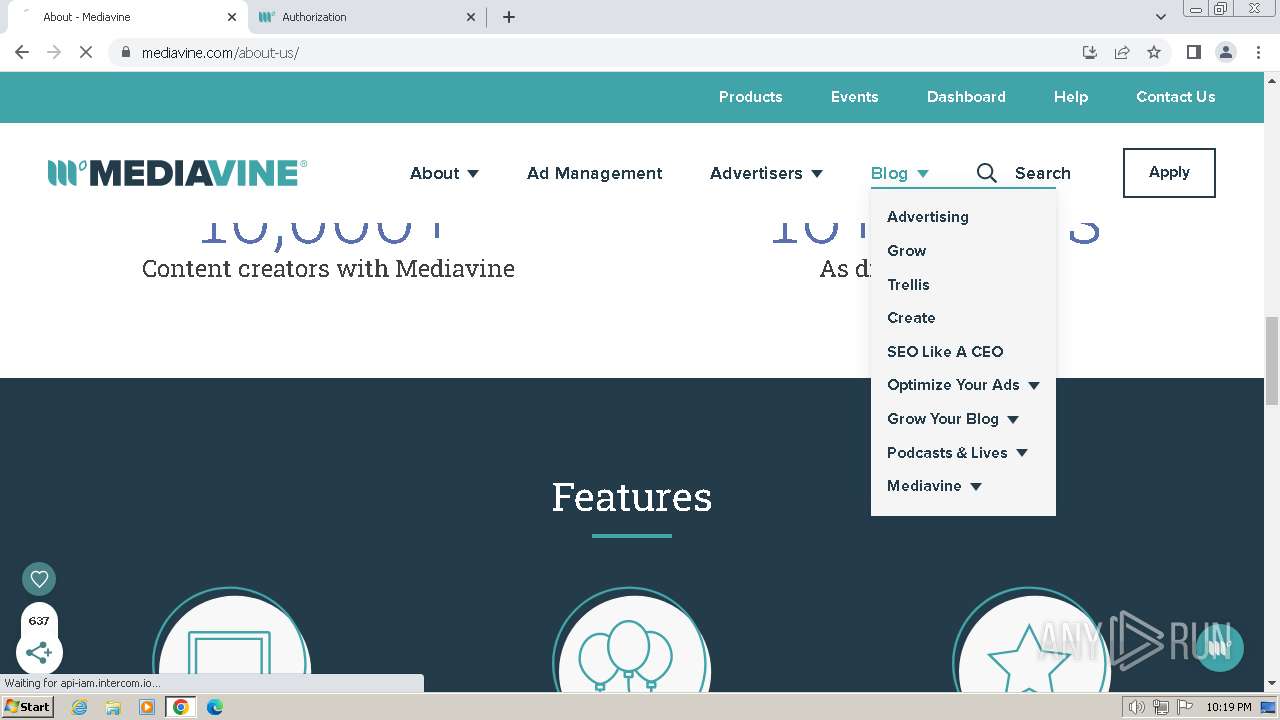1280x720 pixels.
Task: Open Help link in top bar
Action: pos(1071,97)
